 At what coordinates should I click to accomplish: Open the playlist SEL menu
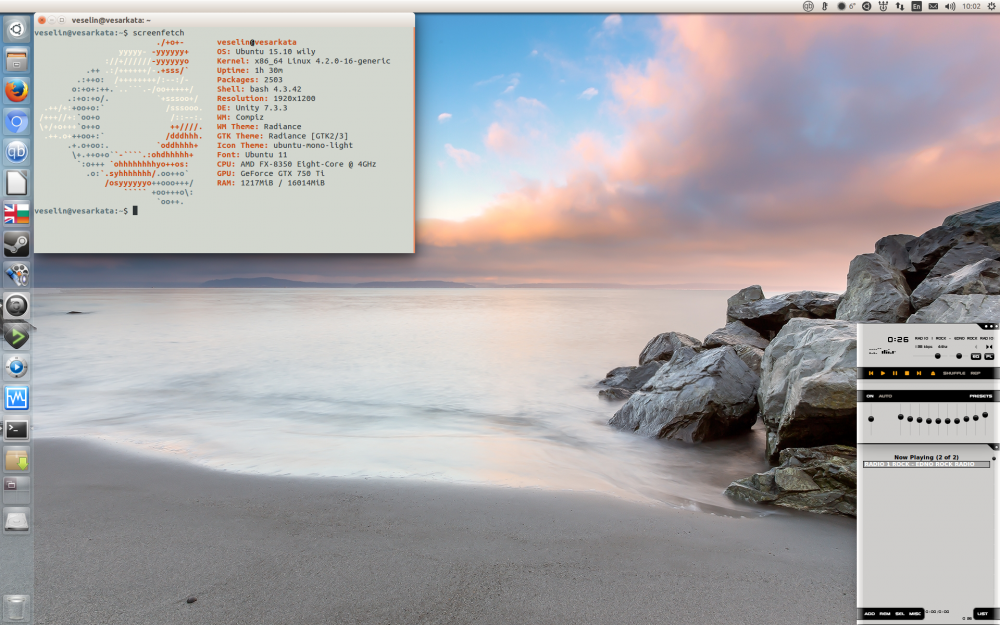tap(900, 614)
